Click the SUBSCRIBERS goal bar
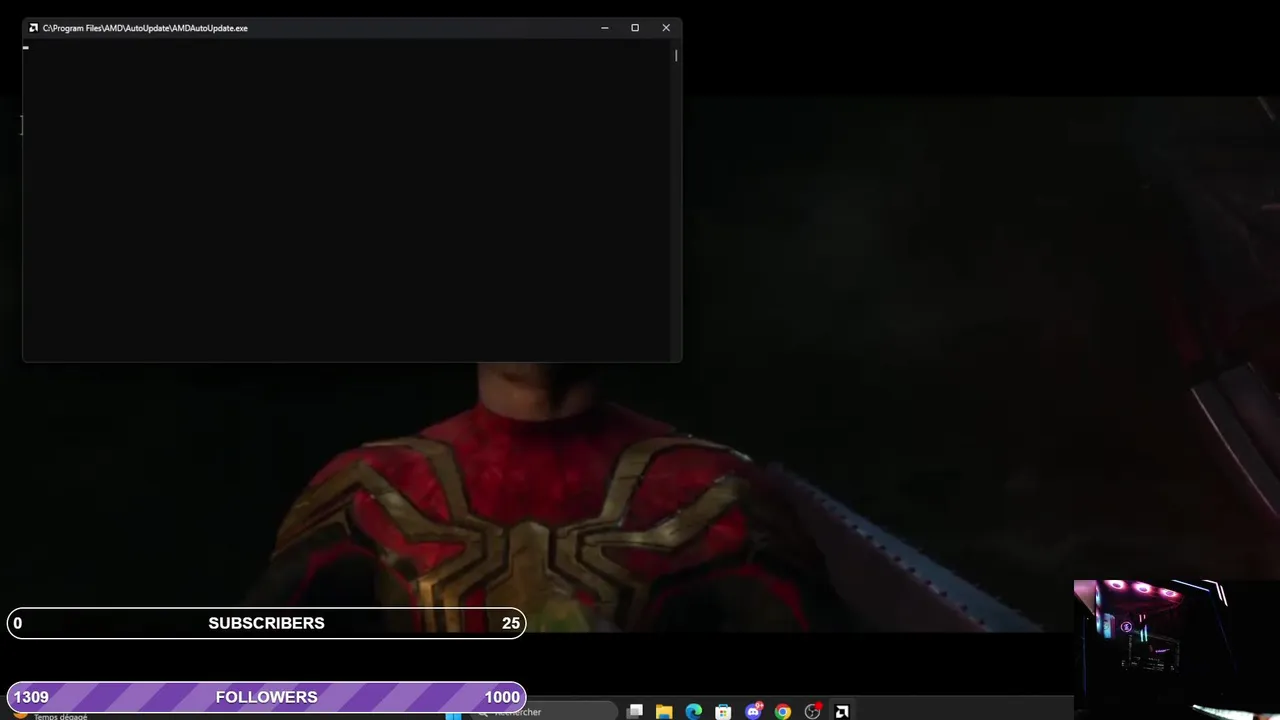The height and width of the screenshot is (720, 1280). [266, 623]
